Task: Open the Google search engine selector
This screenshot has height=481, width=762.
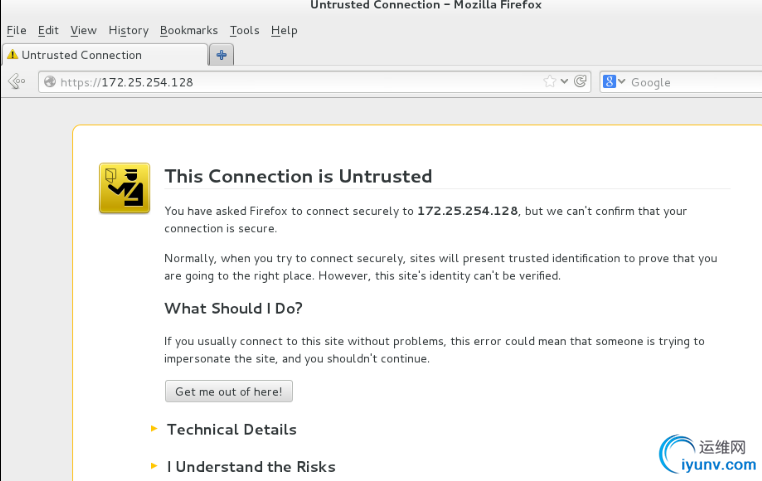Action: pyautogui.click(x=614, y=82)
